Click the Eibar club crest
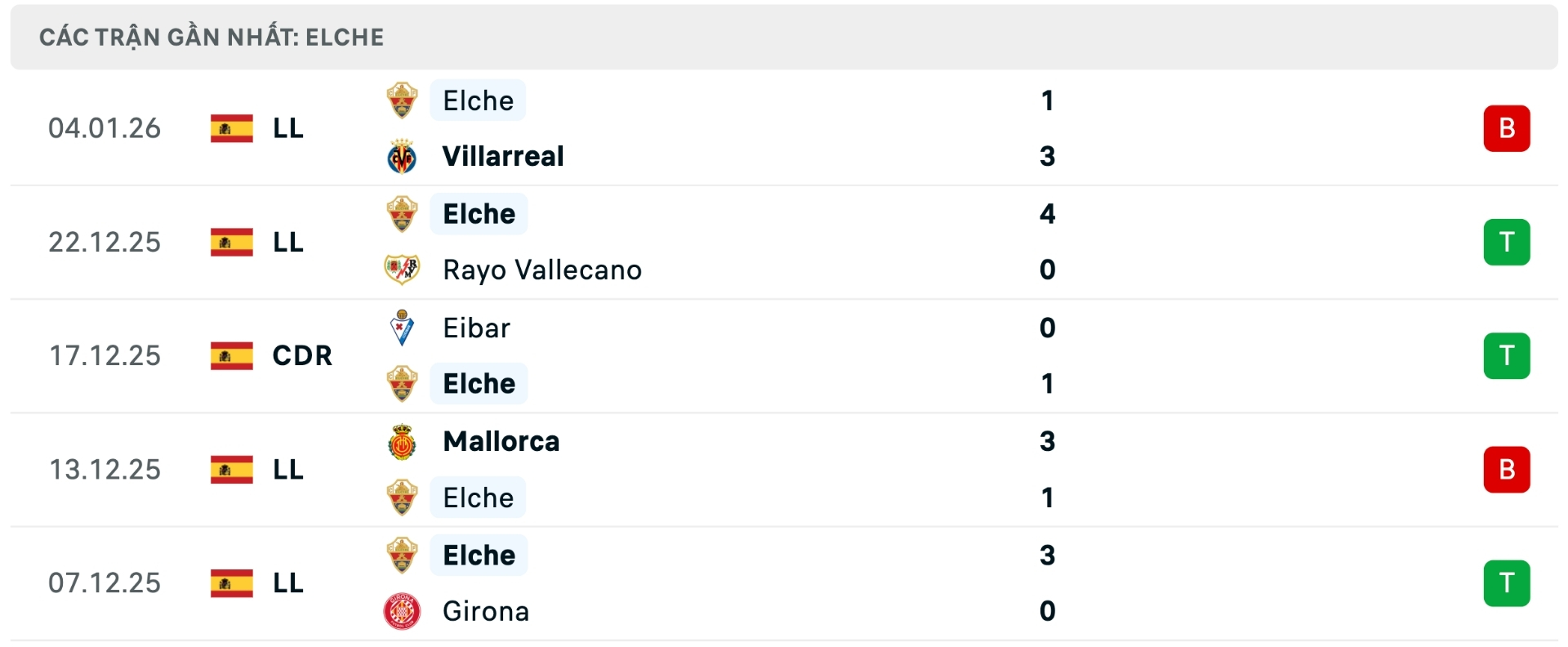Screen dimensions: 1568x647 click(x=402, y=328)
